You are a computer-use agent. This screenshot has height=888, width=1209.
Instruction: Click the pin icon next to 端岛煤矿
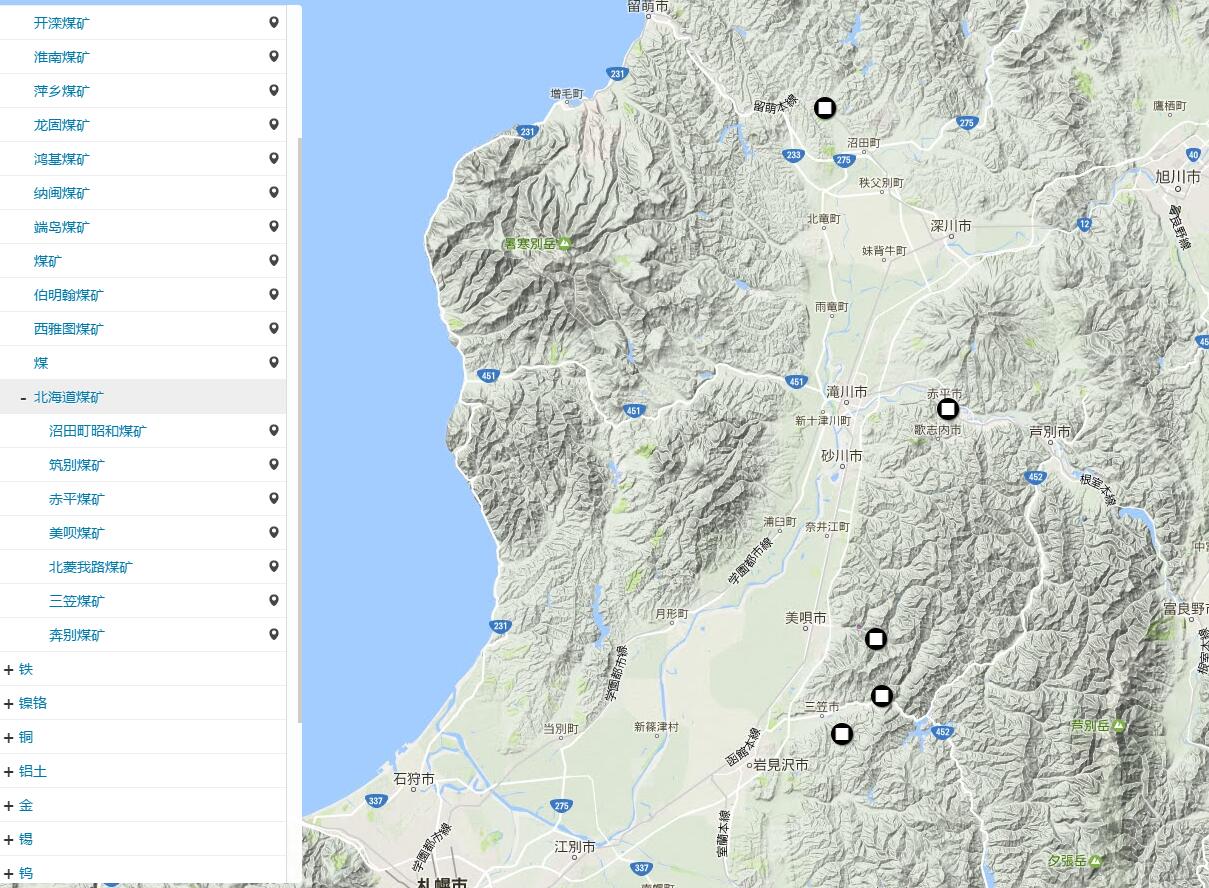[273, 226]
